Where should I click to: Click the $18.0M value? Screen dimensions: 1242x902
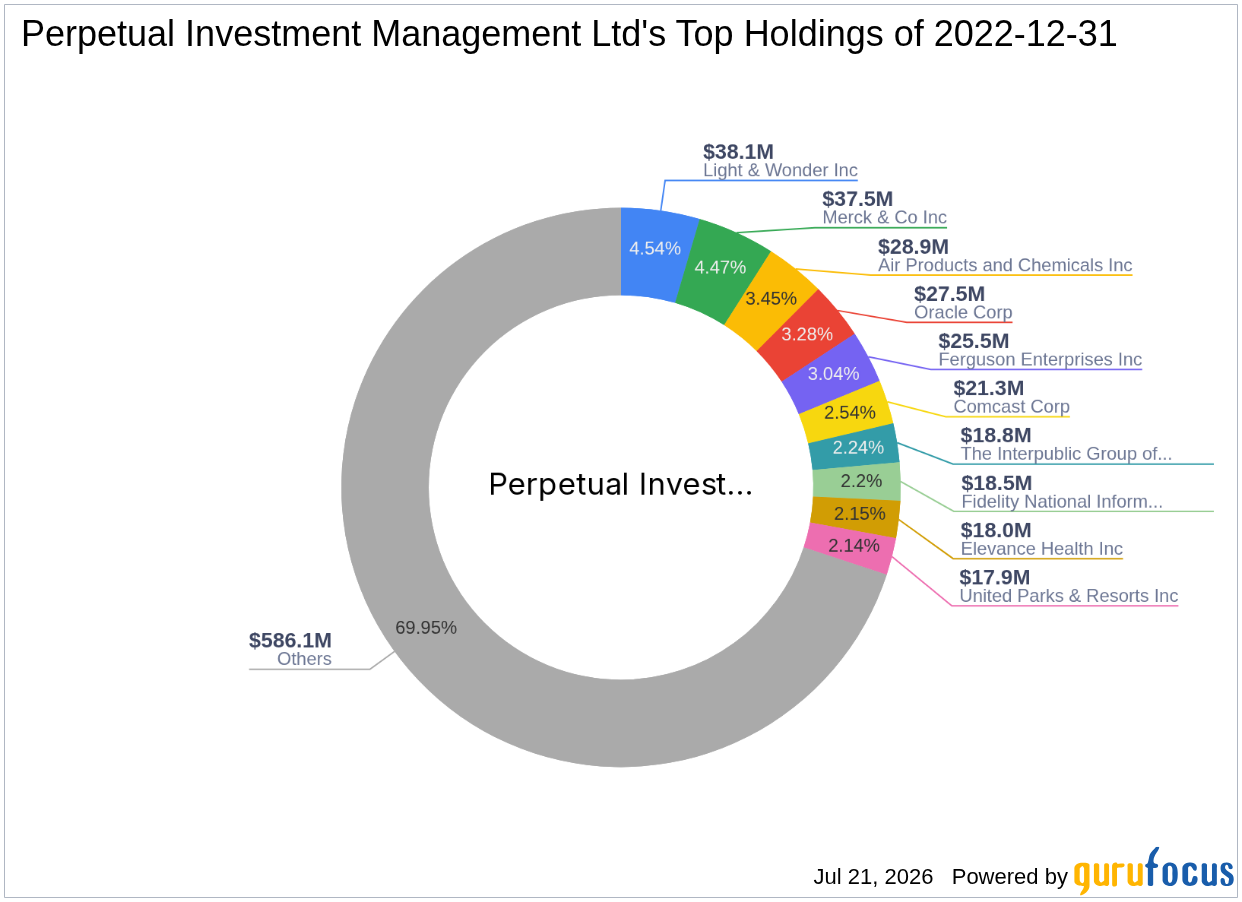click(x=996, y=530)
